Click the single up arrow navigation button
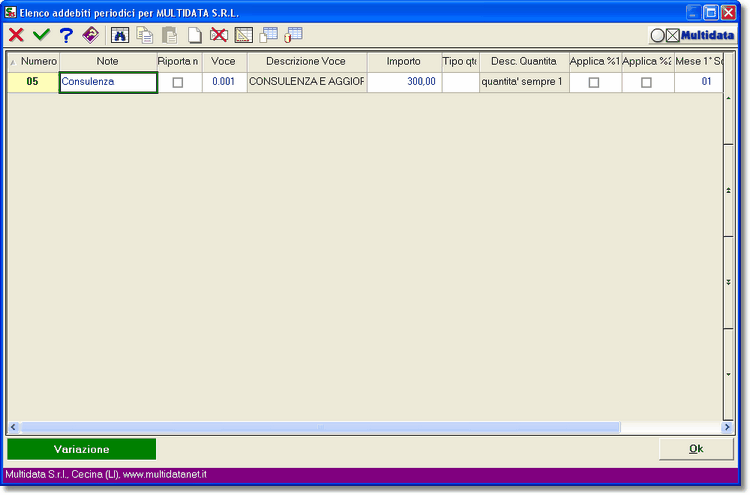 coord(728,99)
